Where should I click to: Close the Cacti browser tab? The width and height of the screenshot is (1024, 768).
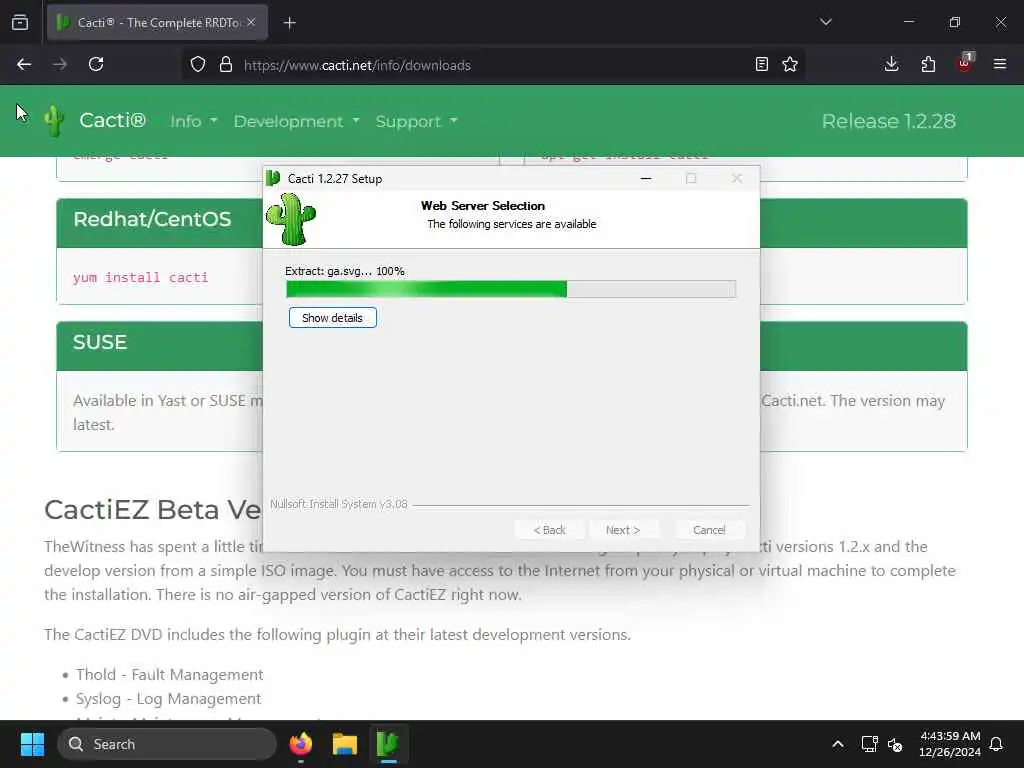[x=251, y=23]
